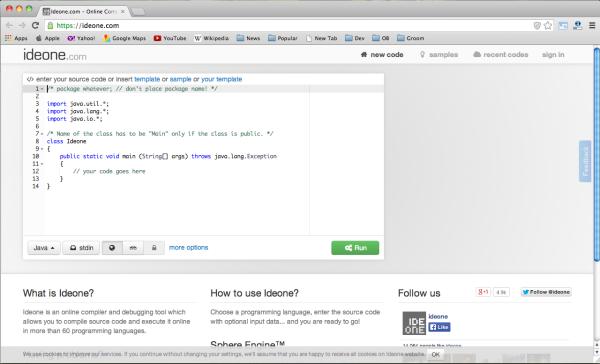Click the more options link
Screen dimensions: 600x364
(189, 248)
